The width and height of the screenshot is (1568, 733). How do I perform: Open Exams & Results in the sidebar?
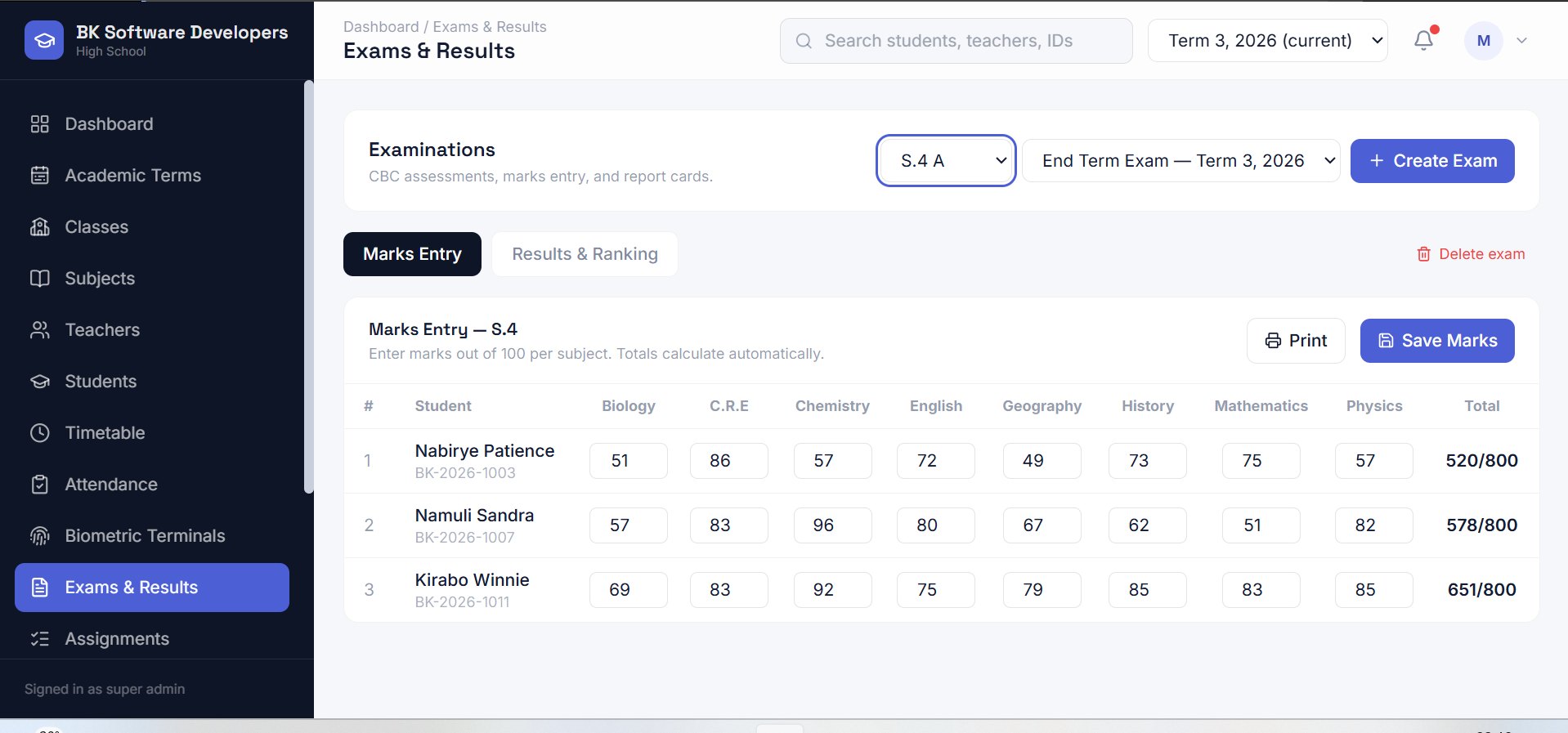coord(152,588)
